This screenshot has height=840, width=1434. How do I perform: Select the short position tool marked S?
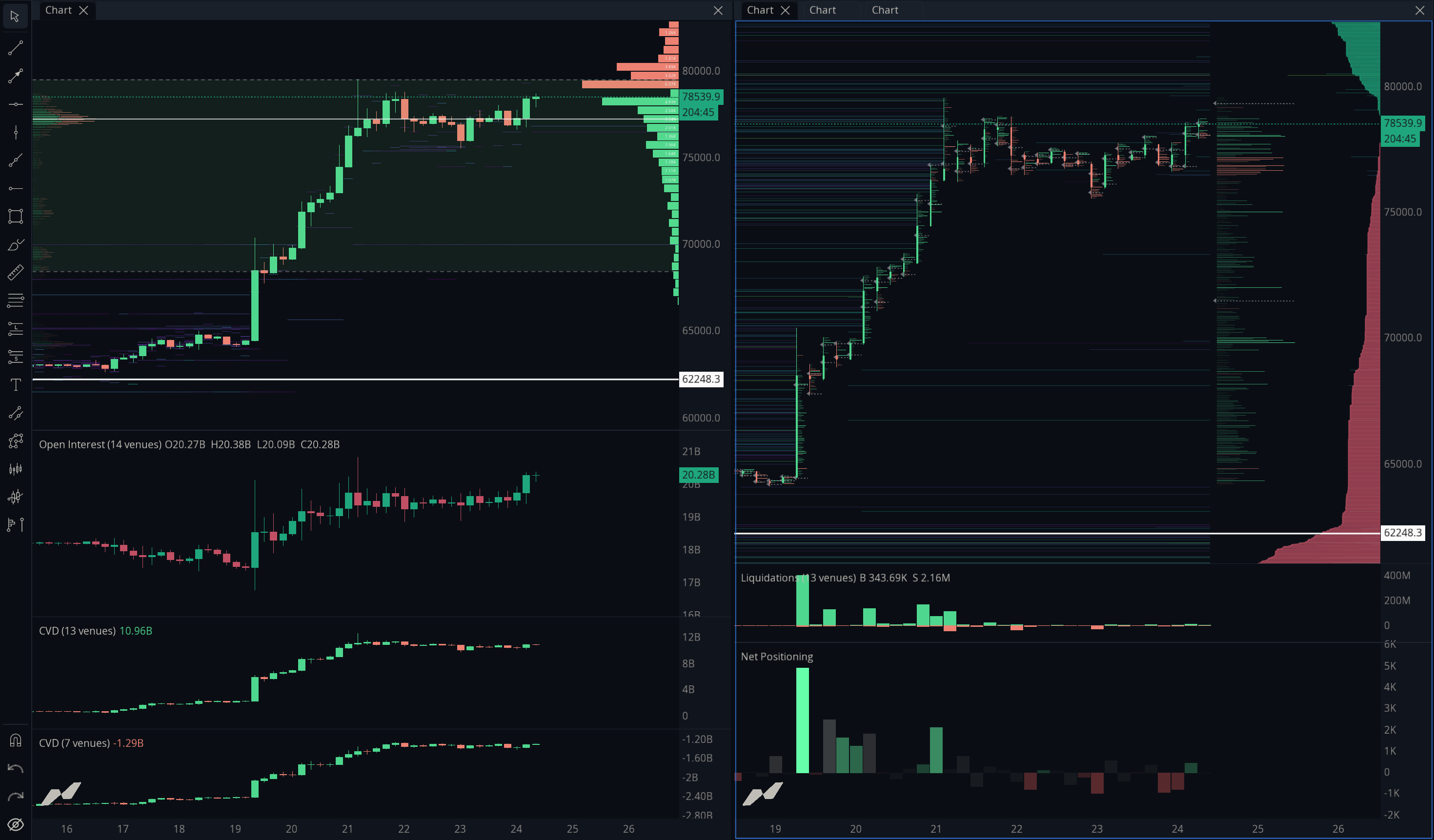point(15,357)
